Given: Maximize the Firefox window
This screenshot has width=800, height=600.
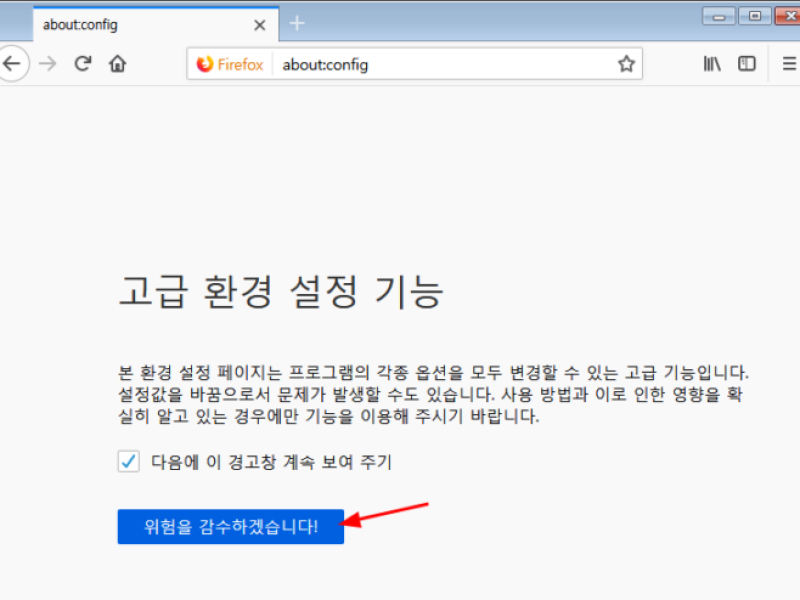Looking at the screenshot, I should coord(755,17).
